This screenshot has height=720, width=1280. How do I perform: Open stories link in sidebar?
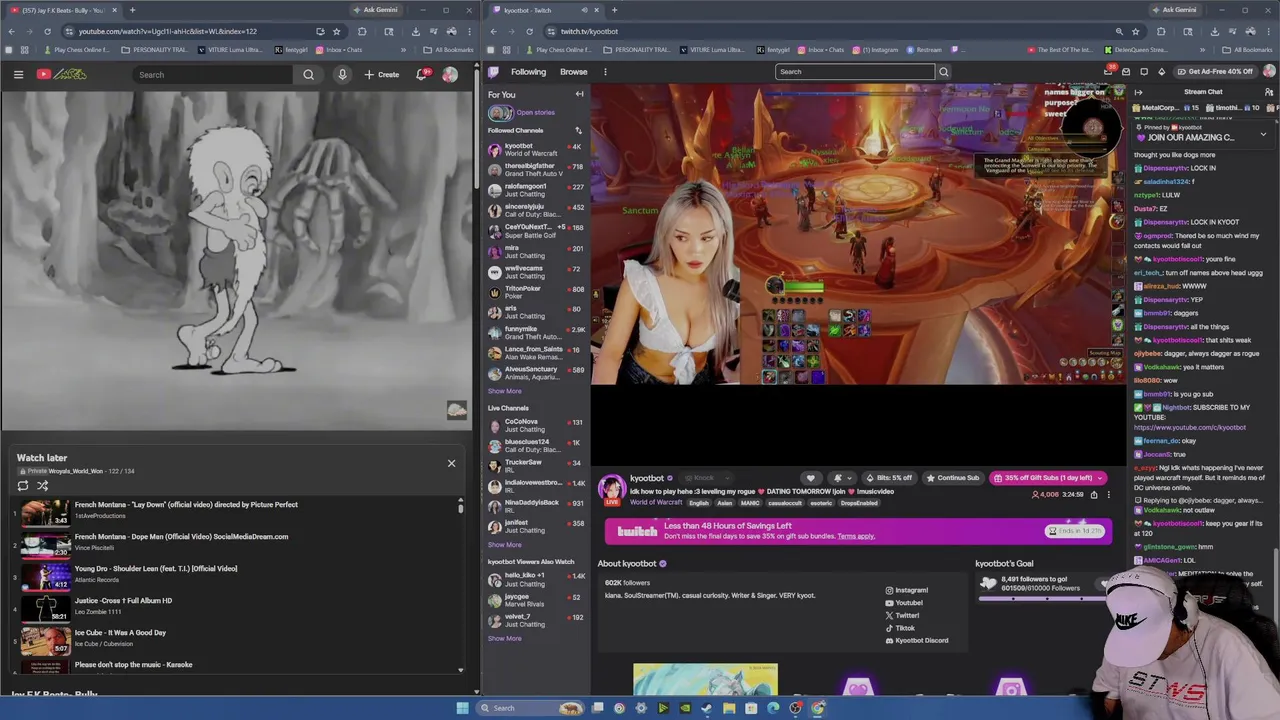pos(535,112)
